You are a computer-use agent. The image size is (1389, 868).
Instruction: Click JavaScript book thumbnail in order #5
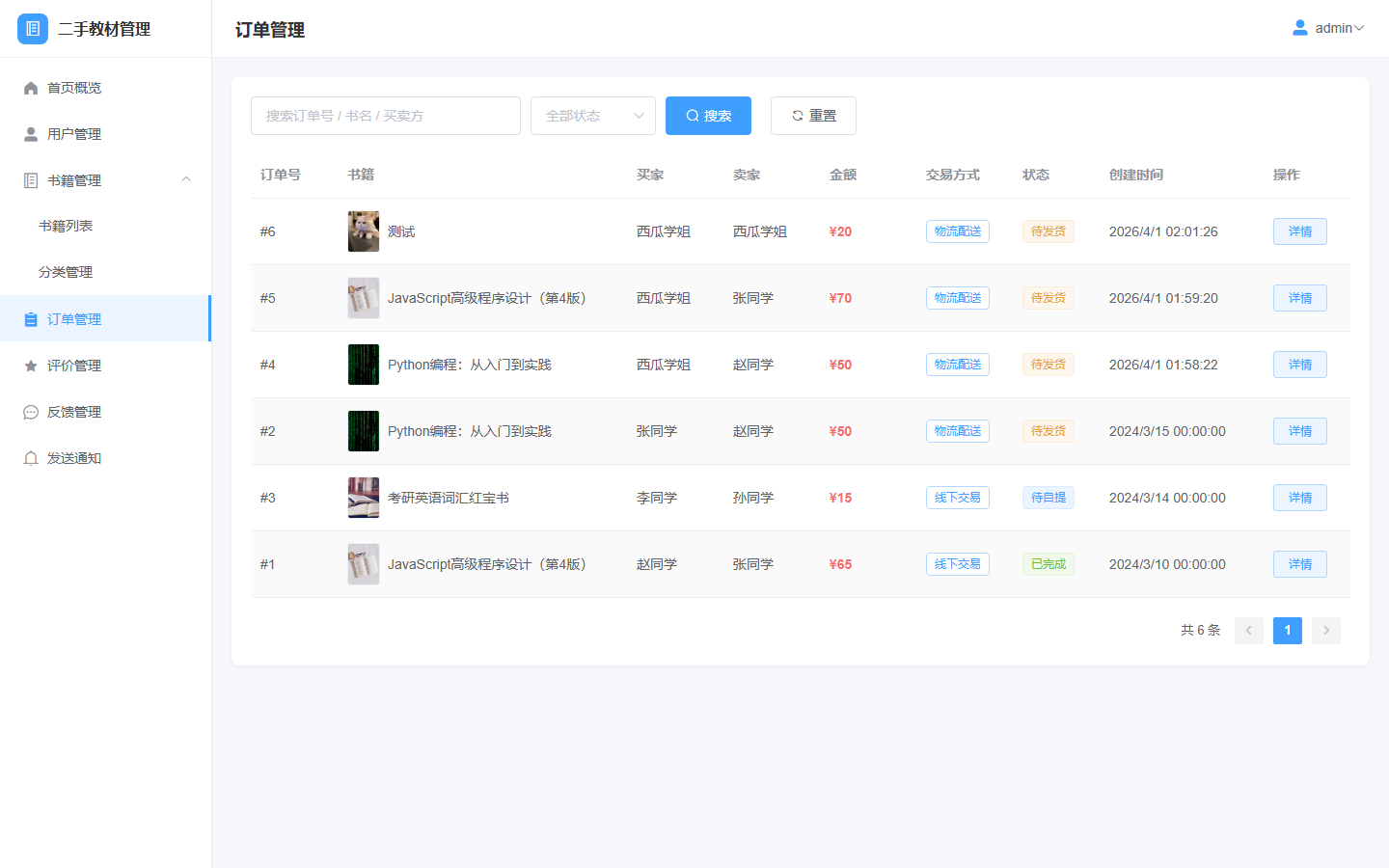coord(364,298)
